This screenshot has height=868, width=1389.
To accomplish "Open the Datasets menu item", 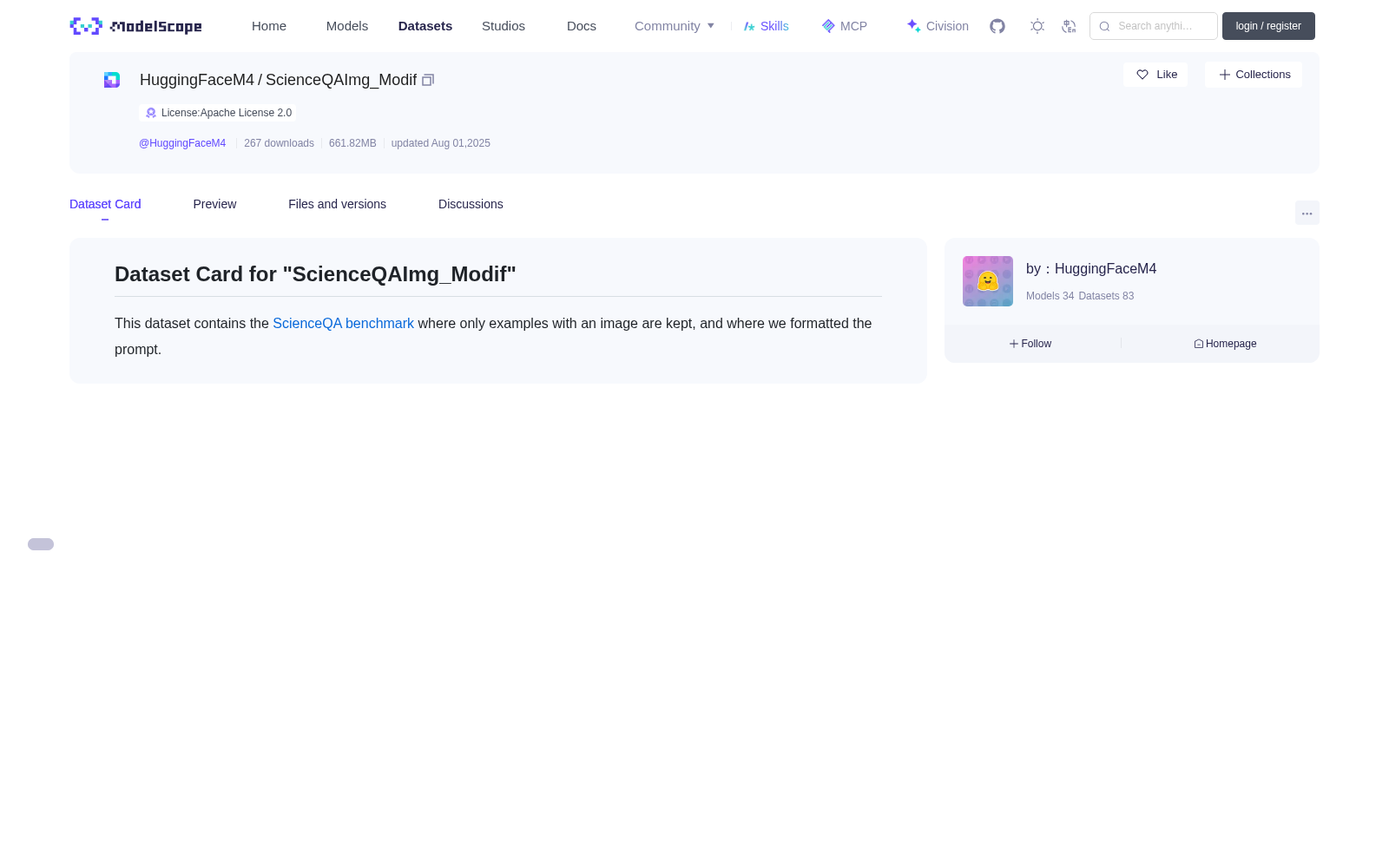I will pos(425,26).
